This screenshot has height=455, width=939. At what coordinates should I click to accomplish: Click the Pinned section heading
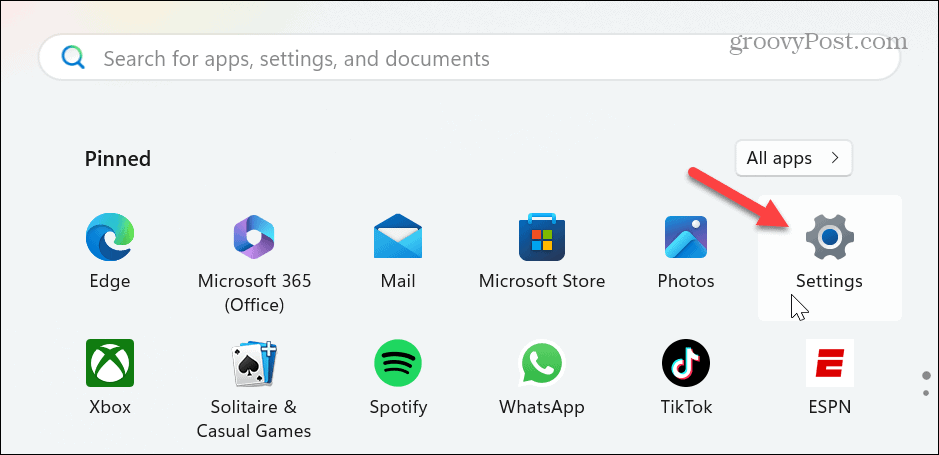click(x=117, y=159)
